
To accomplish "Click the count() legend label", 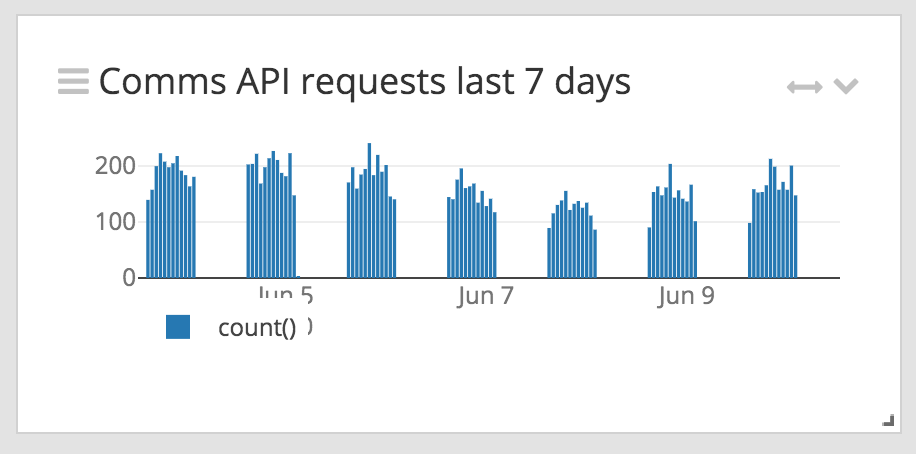I will pyautogui.click(x=257, y=328).
